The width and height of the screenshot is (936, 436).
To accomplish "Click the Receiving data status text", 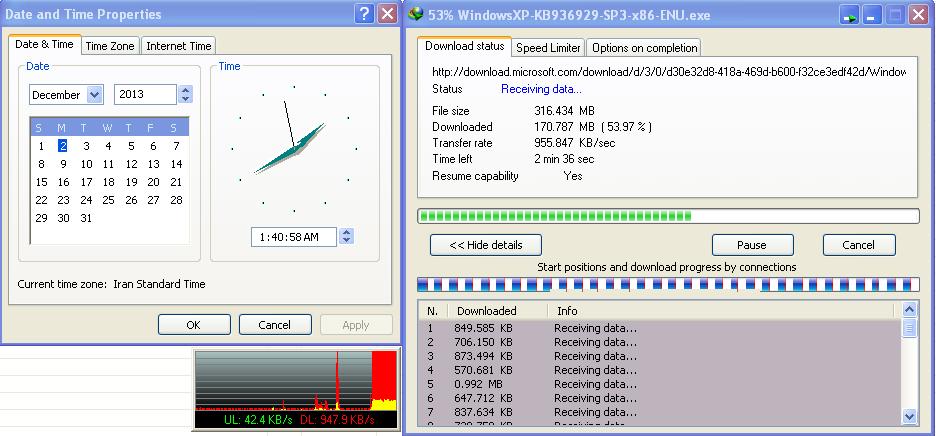I will click(x=541, y=89).
